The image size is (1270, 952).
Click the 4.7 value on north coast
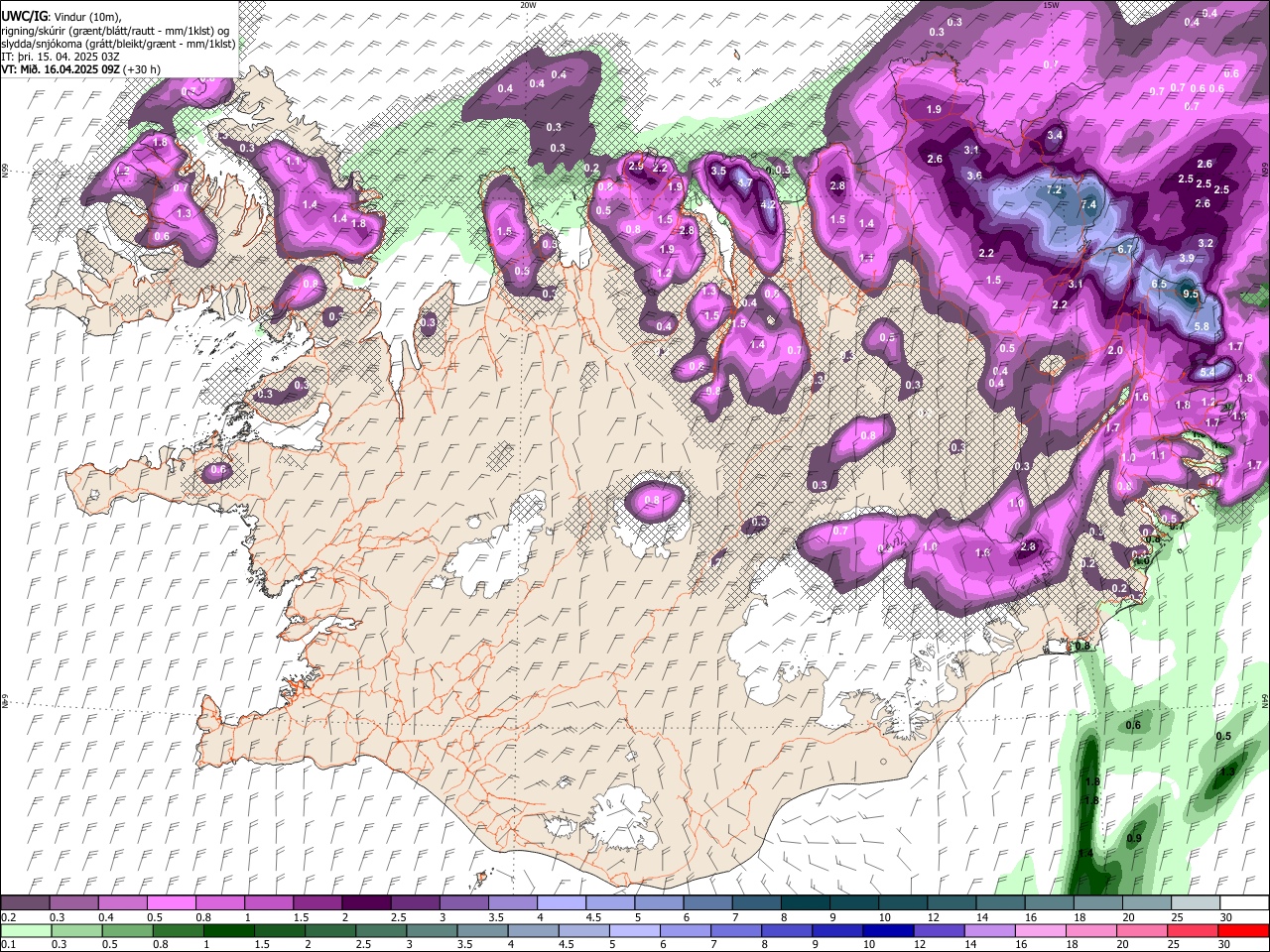coord(745,182)
